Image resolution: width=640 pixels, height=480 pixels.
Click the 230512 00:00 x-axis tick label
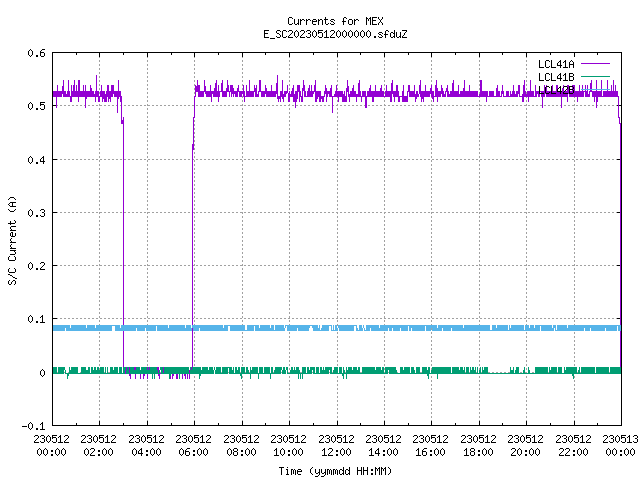(x=51, y=446)
